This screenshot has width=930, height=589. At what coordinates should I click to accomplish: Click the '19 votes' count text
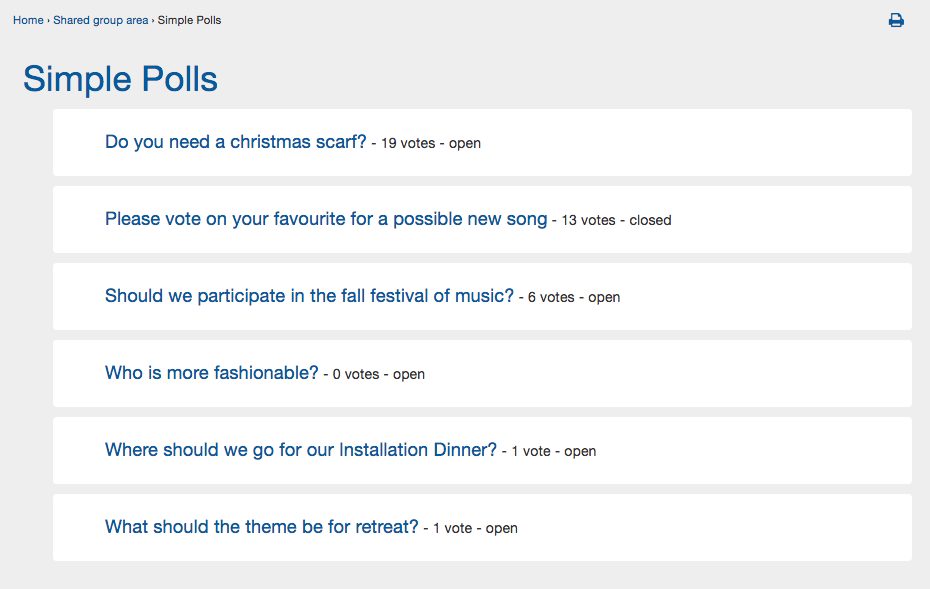(x=408, y=144)
